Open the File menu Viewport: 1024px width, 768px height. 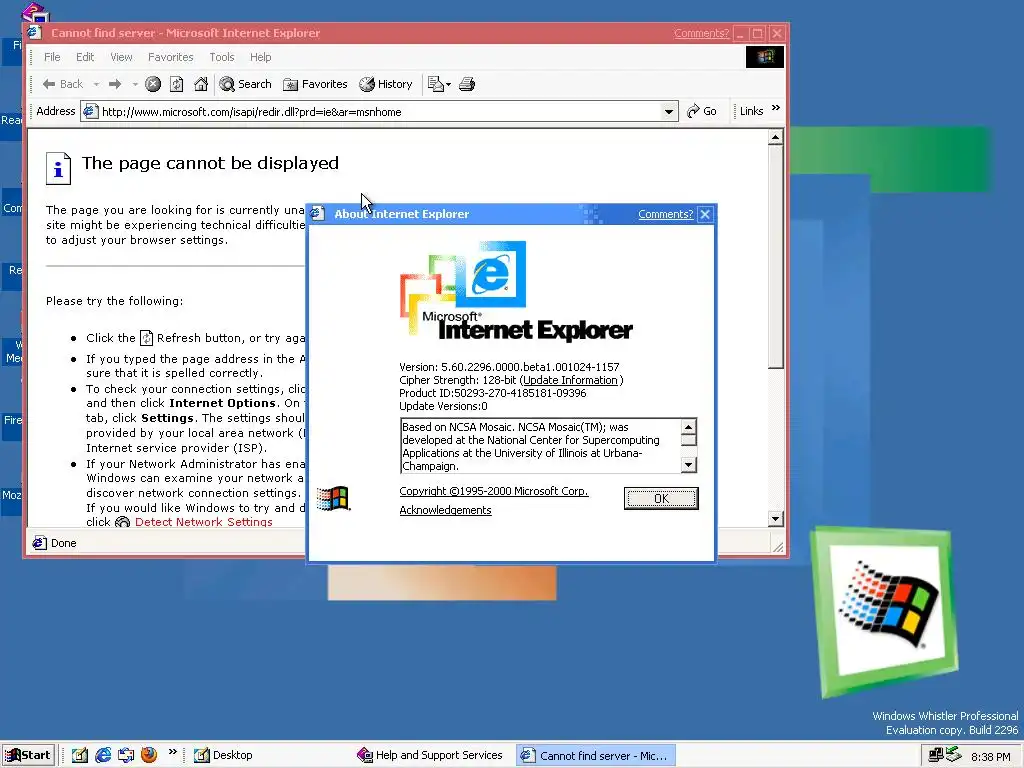pos(52,57)
